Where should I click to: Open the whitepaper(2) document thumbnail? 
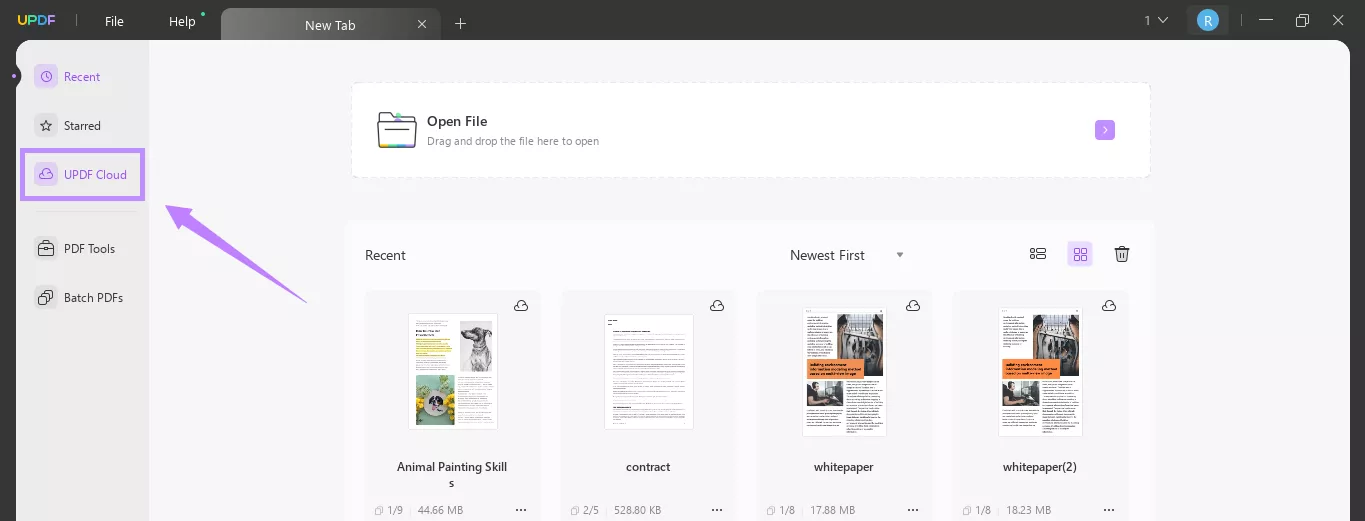(1040, 371)
